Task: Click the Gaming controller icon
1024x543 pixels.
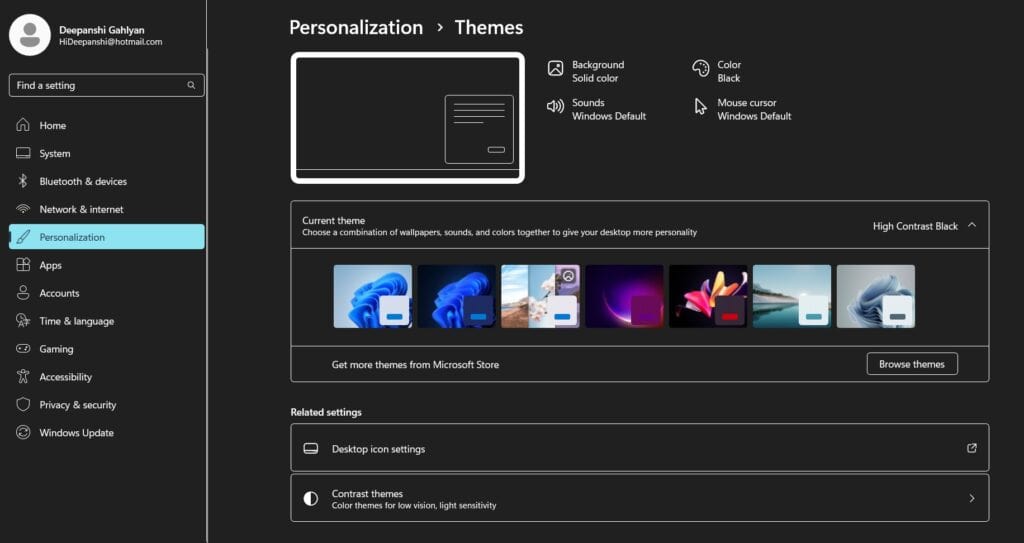Action: pos(23,349)
